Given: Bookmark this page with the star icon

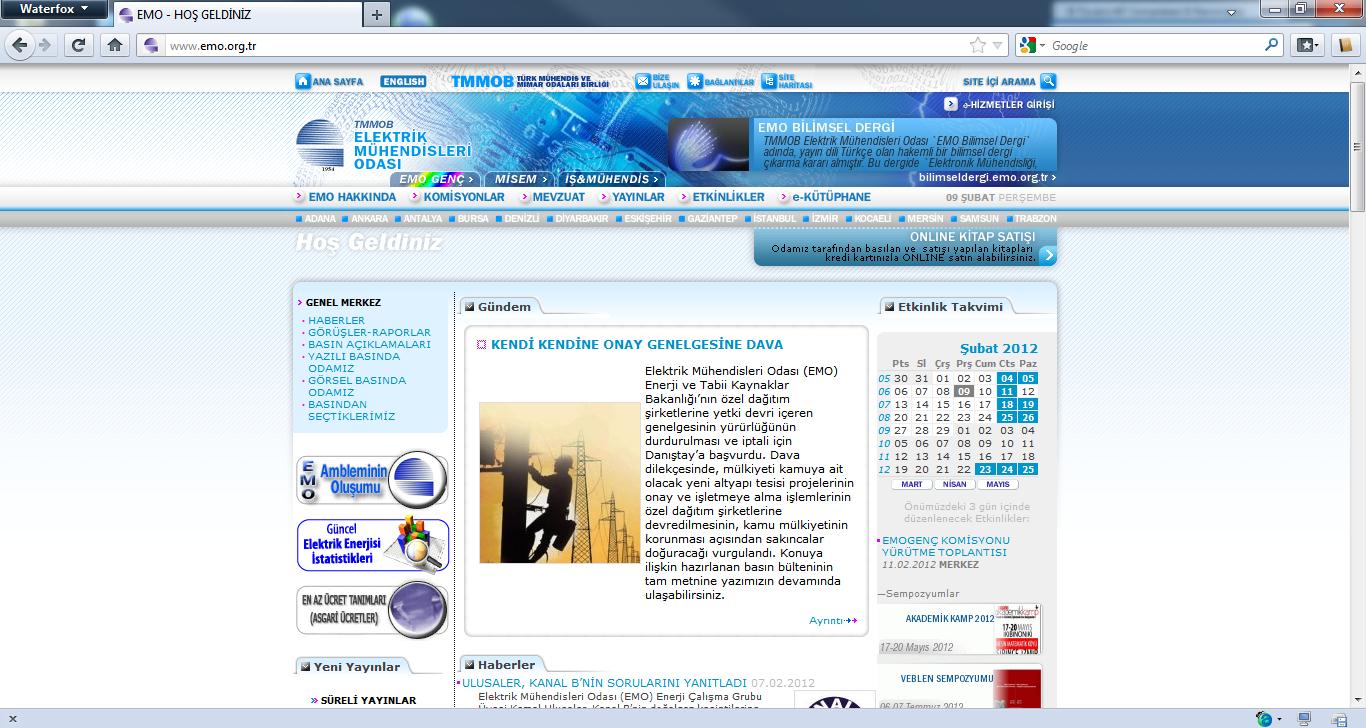Looking at the screenshot, I should point(977,45).
